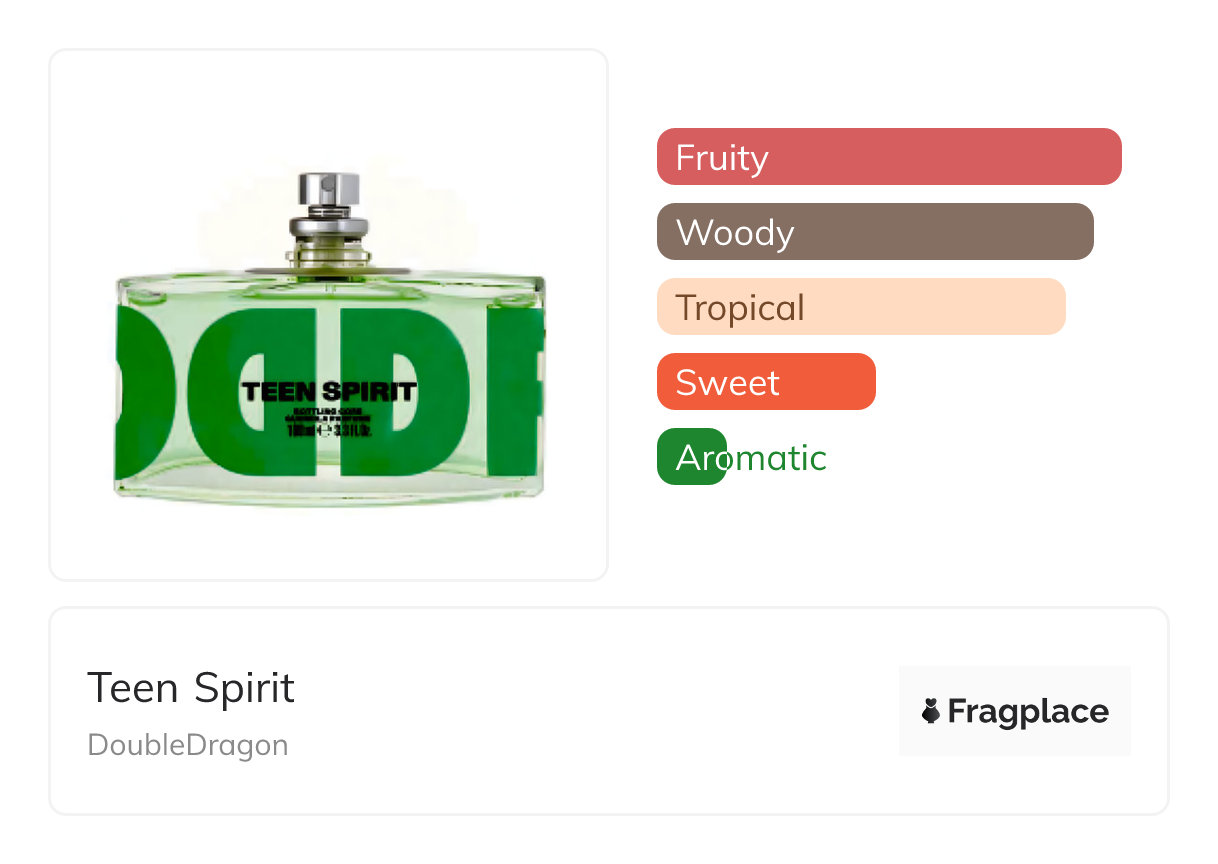Click the Tropical label text
The width and height of the screenshot is (1218, 864).
(740, 307)
